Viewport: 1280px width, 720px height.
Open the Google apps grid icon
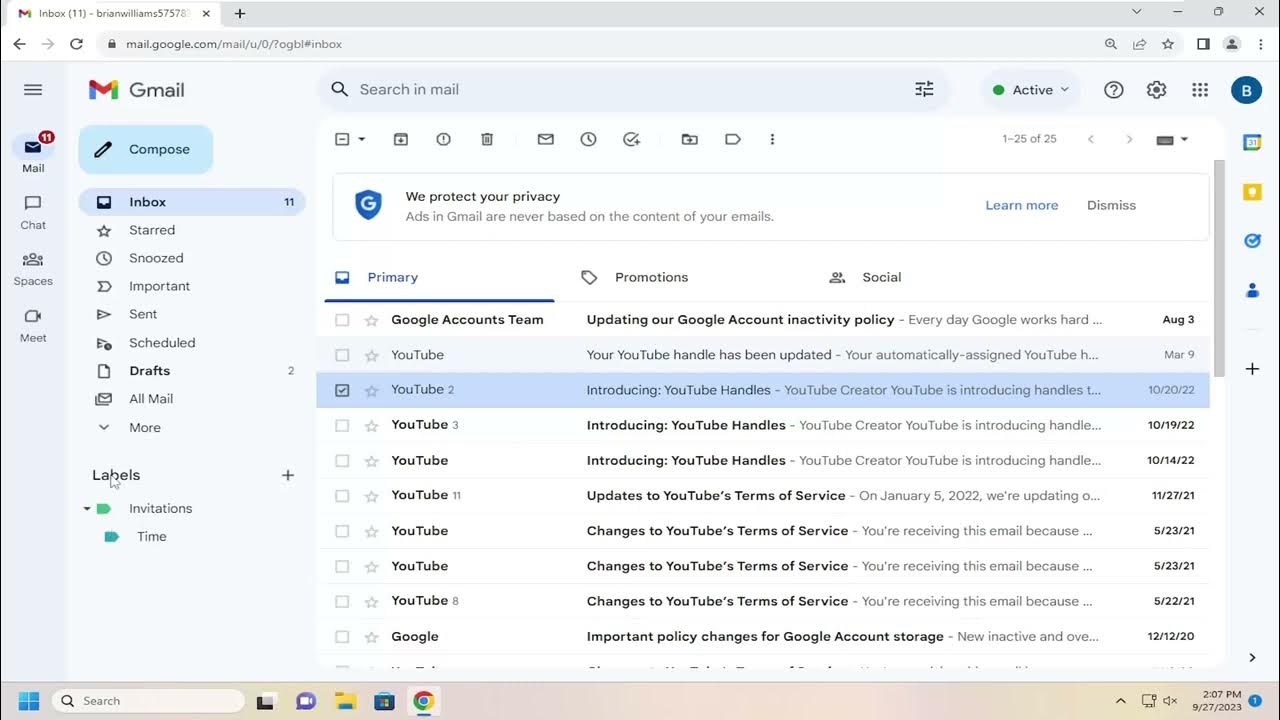point(1201,90)
